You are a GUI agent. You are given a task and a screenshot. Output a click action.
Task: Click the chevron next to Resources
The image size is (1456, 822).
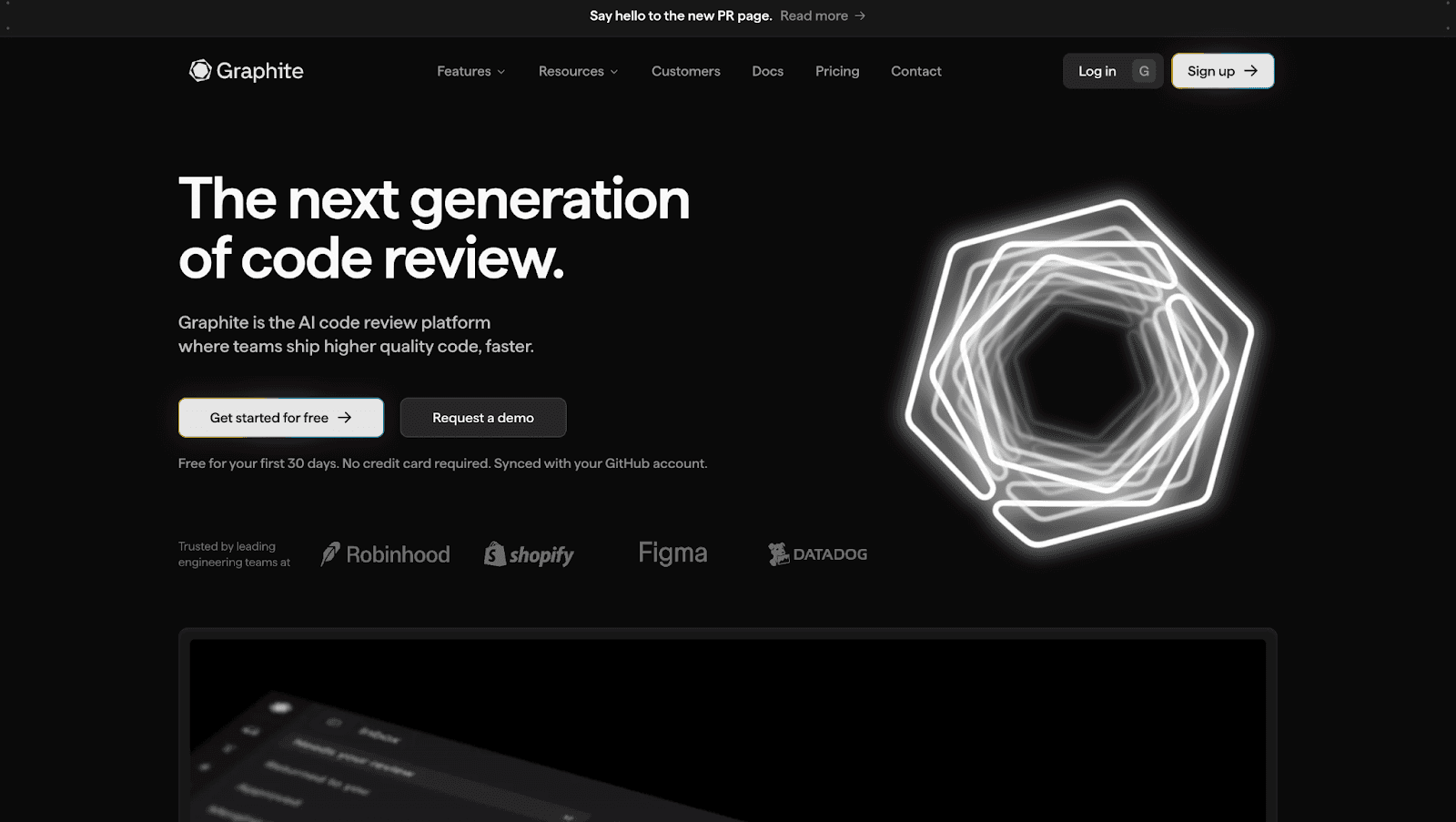[614, 72]
